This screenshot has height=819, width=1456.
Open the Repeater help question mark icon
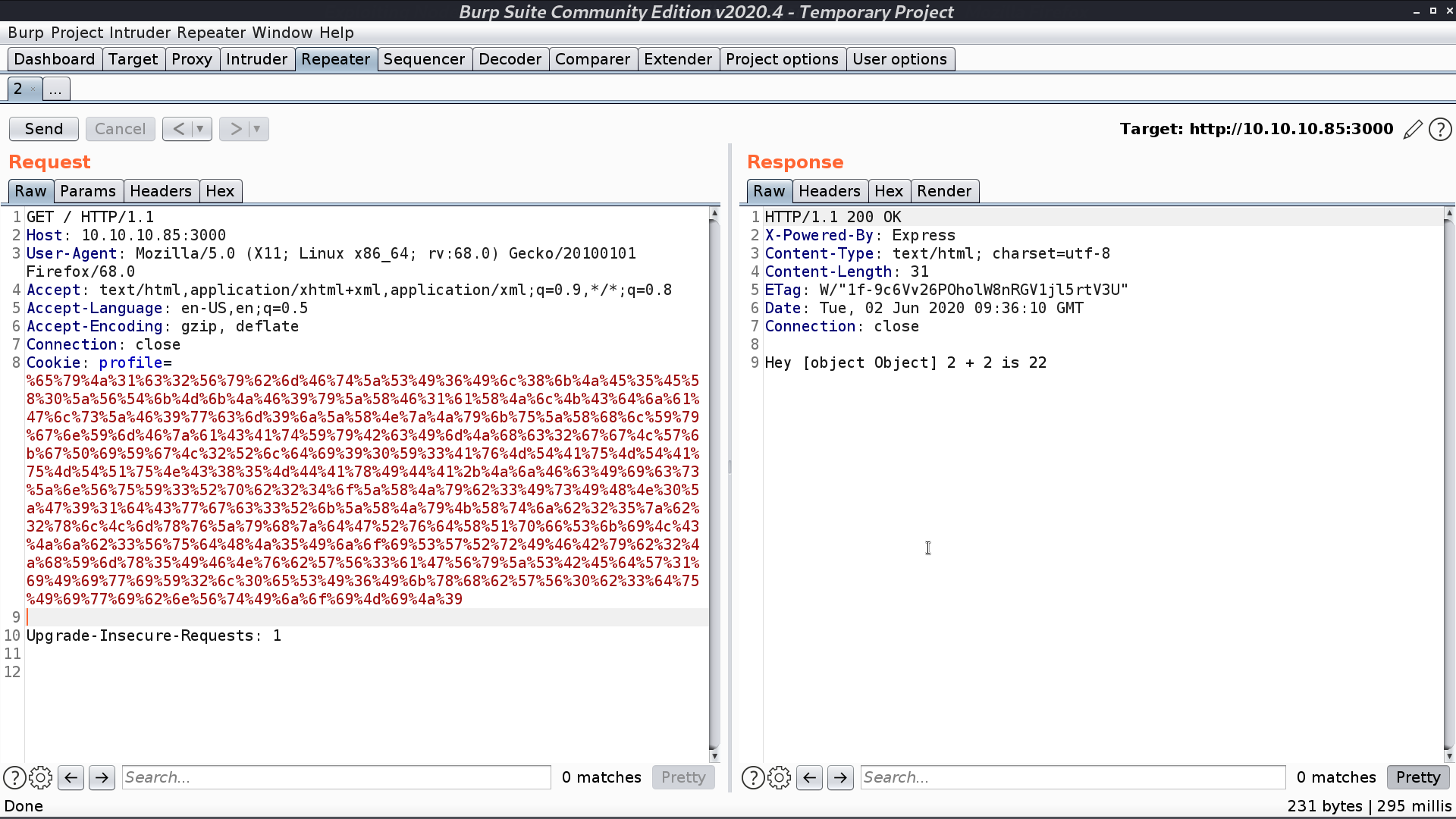pos(1440,130)
